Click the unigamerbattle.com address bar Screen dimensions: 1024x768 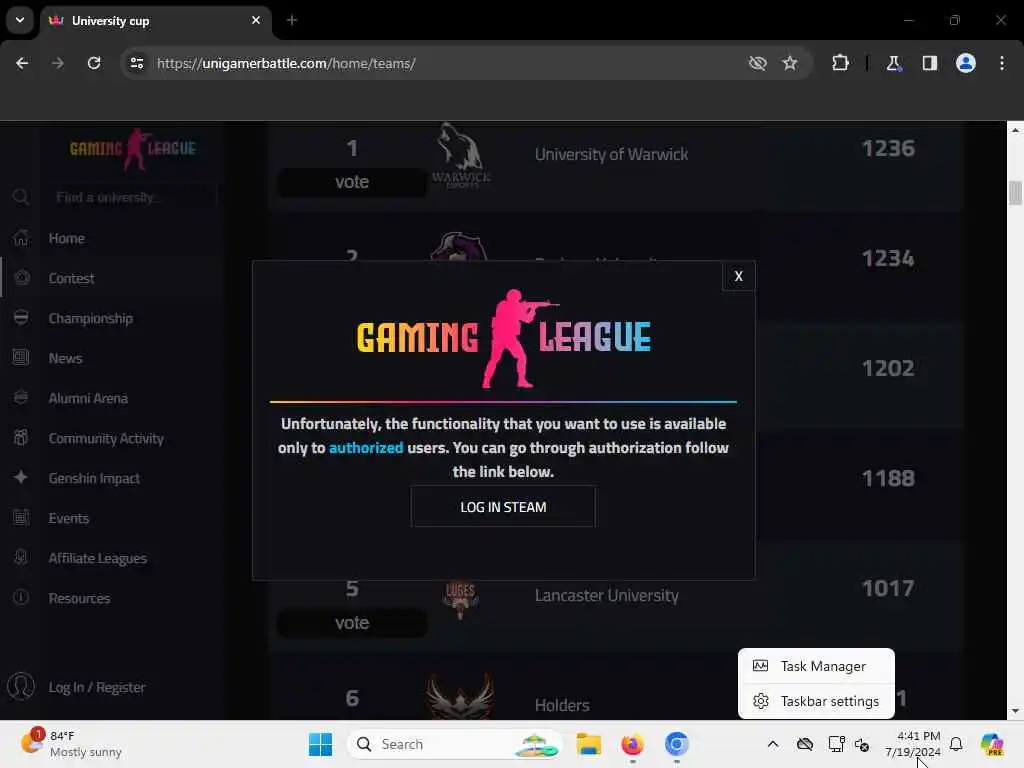[x=444, y=63]
